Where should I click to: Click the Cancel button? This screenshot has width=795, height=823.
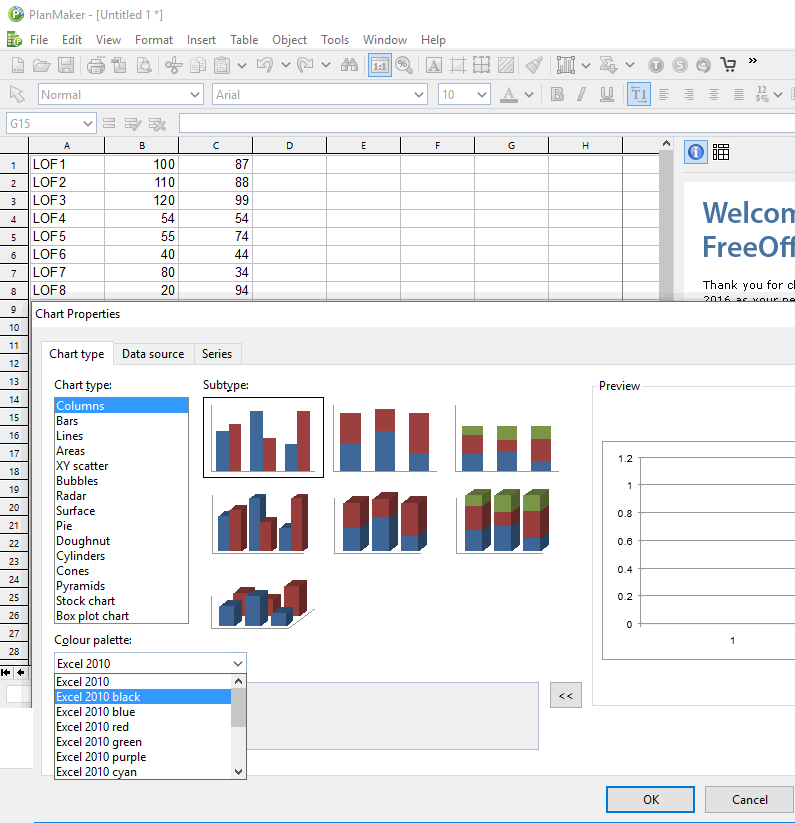point(749,799)
